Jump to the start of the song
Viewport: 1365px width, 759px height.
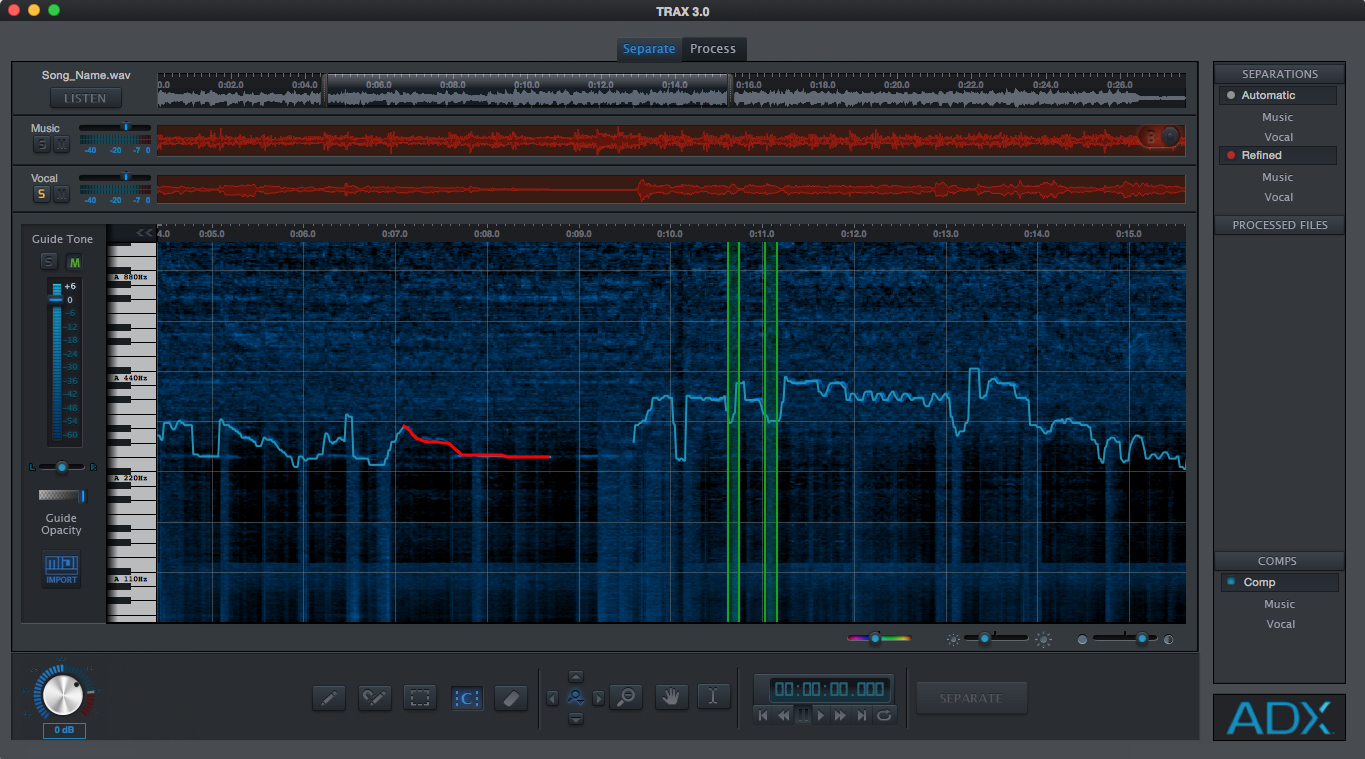point(763,715)
